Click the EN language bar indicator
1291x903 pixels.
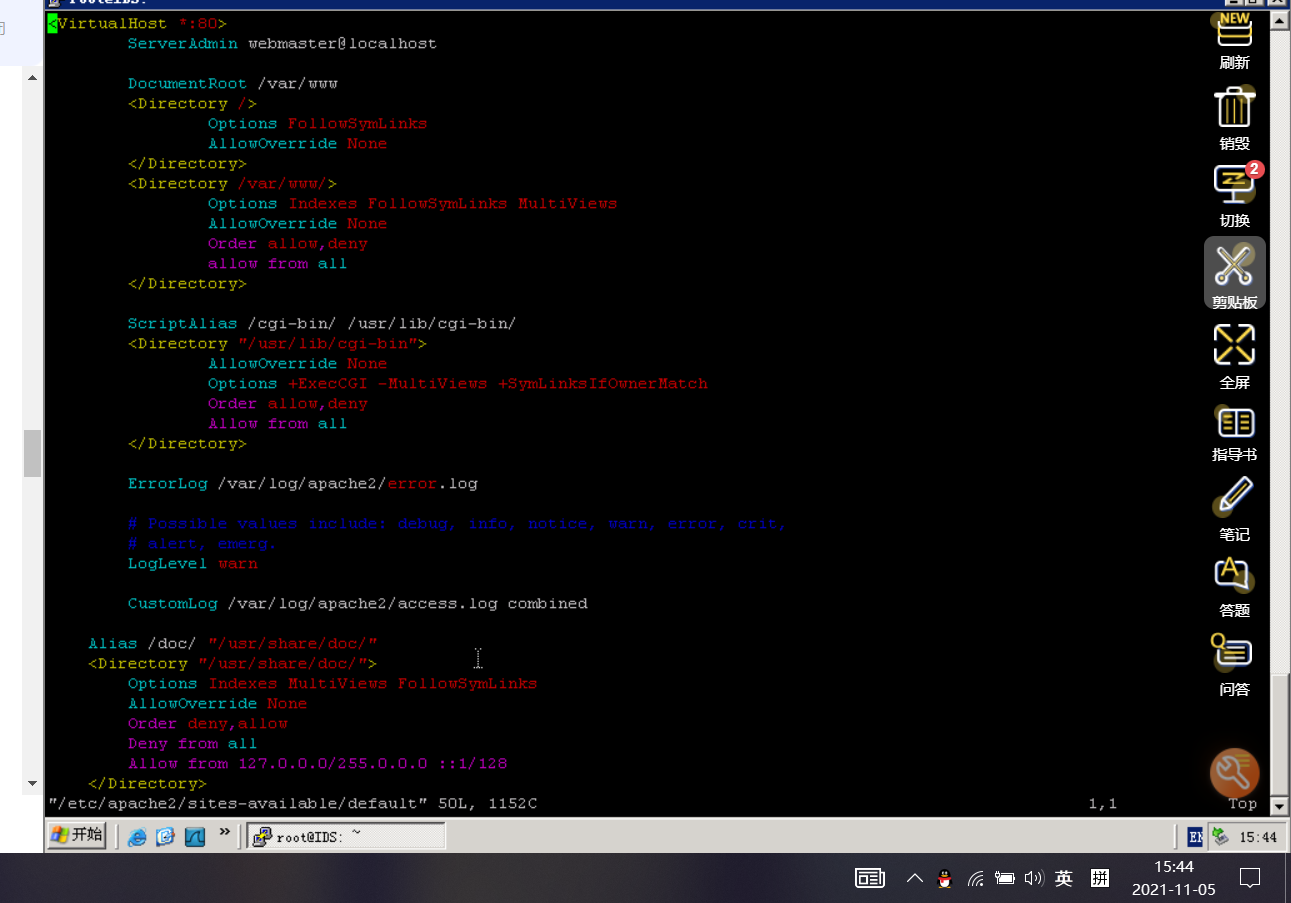click(x=1195, y=836)
